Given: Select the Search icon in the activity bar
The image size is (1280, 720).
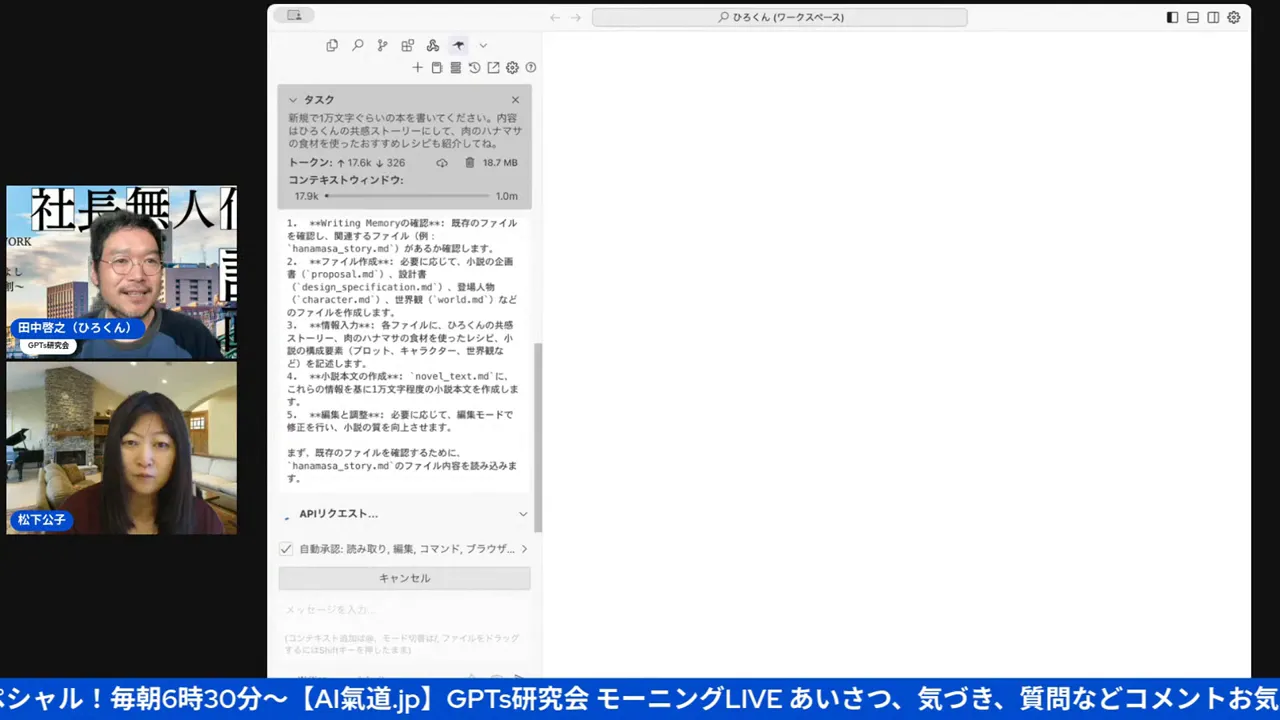Looking at the screenshot, I should tap(357, 45).
